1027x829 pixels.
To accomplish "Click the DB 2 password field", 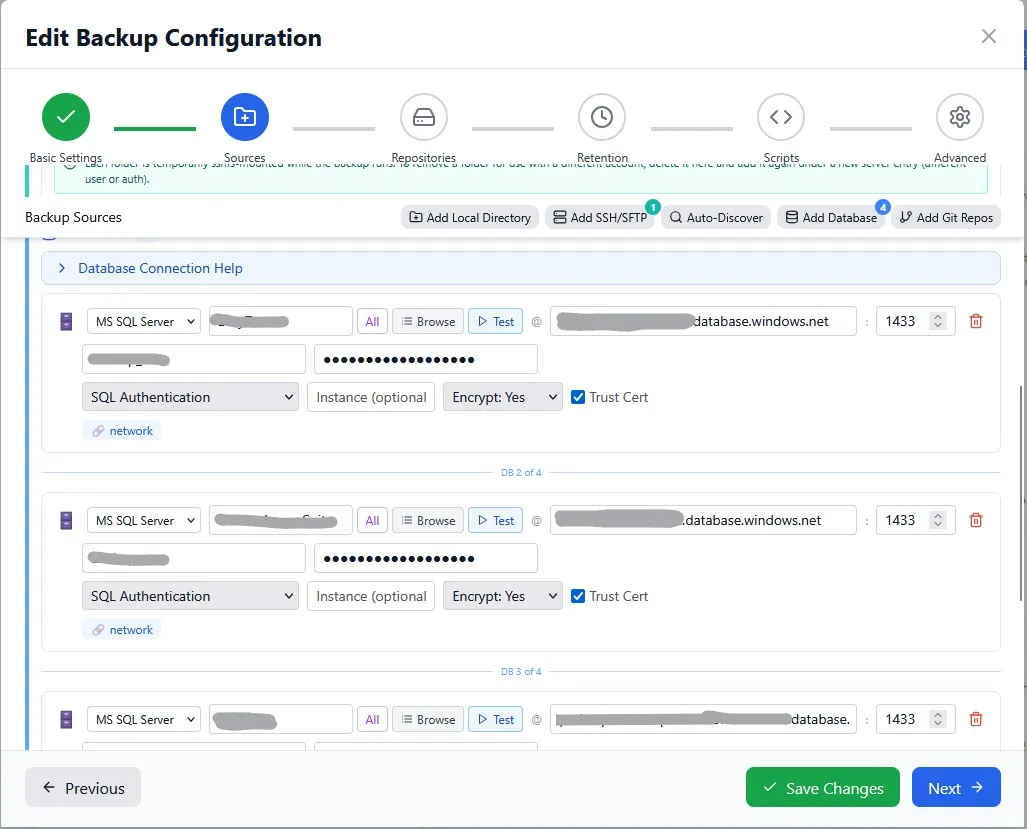I will pyautogui.click(x=426, y=559).
